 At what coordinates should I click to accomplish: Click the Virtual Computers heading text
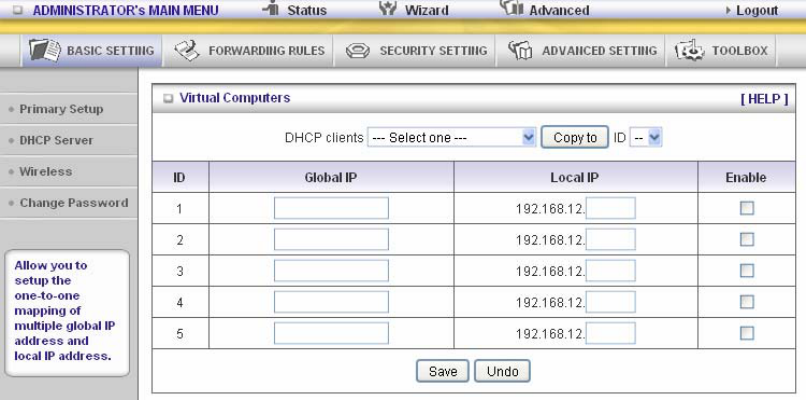tap(234, 98)
